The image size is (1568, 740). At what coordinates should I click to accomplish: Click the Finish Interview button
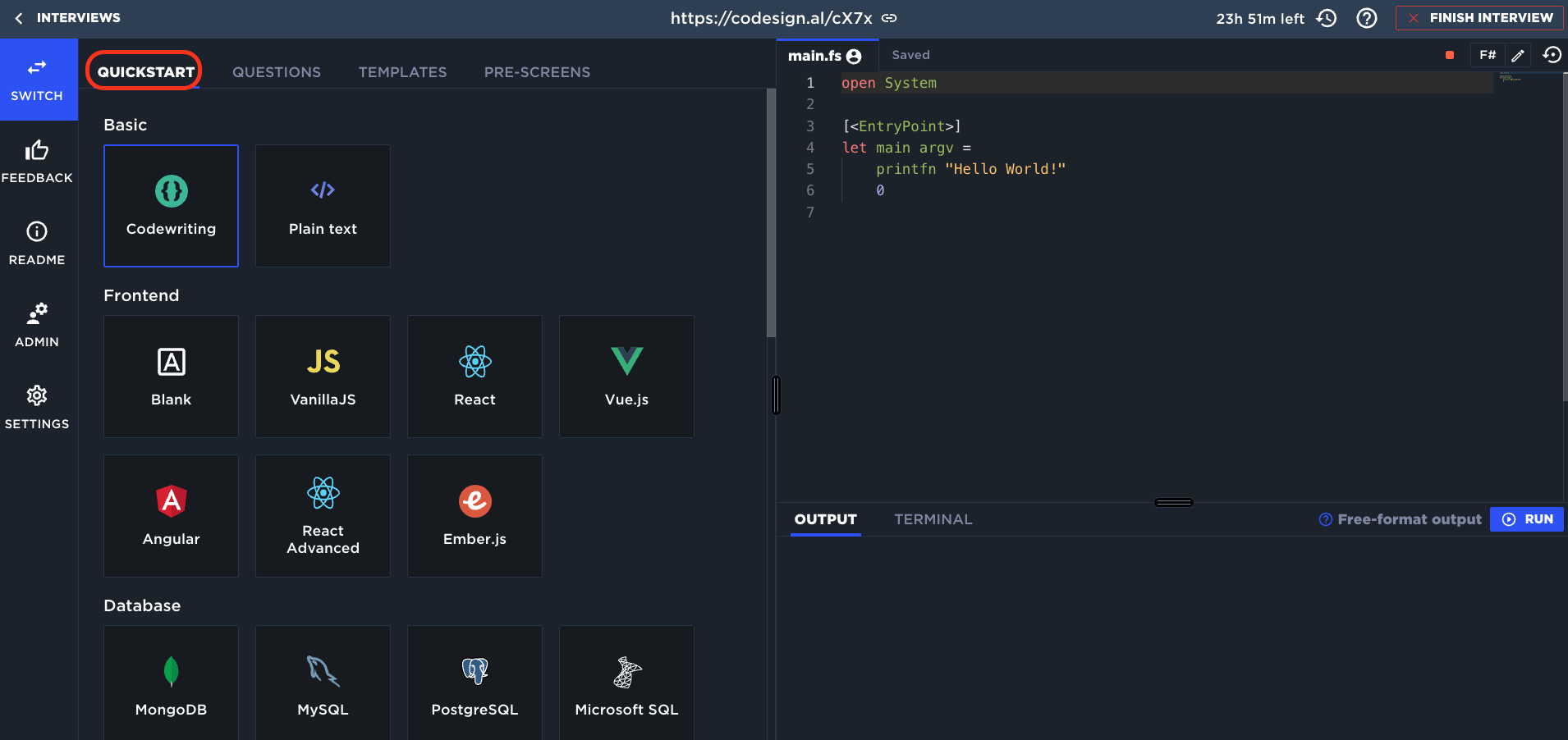pyautogui.click(x=1479, y=18)
